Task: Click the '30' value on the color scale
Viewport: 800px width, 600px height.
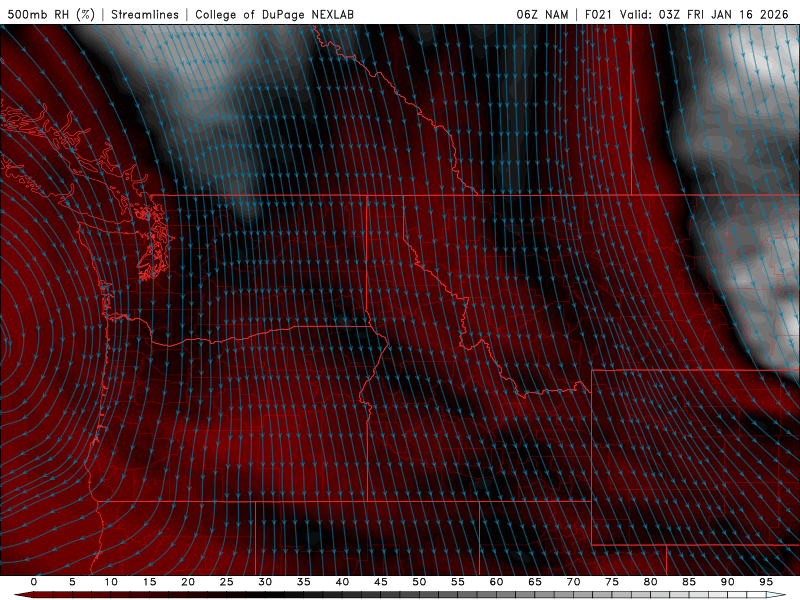Action: coord(265,582)
